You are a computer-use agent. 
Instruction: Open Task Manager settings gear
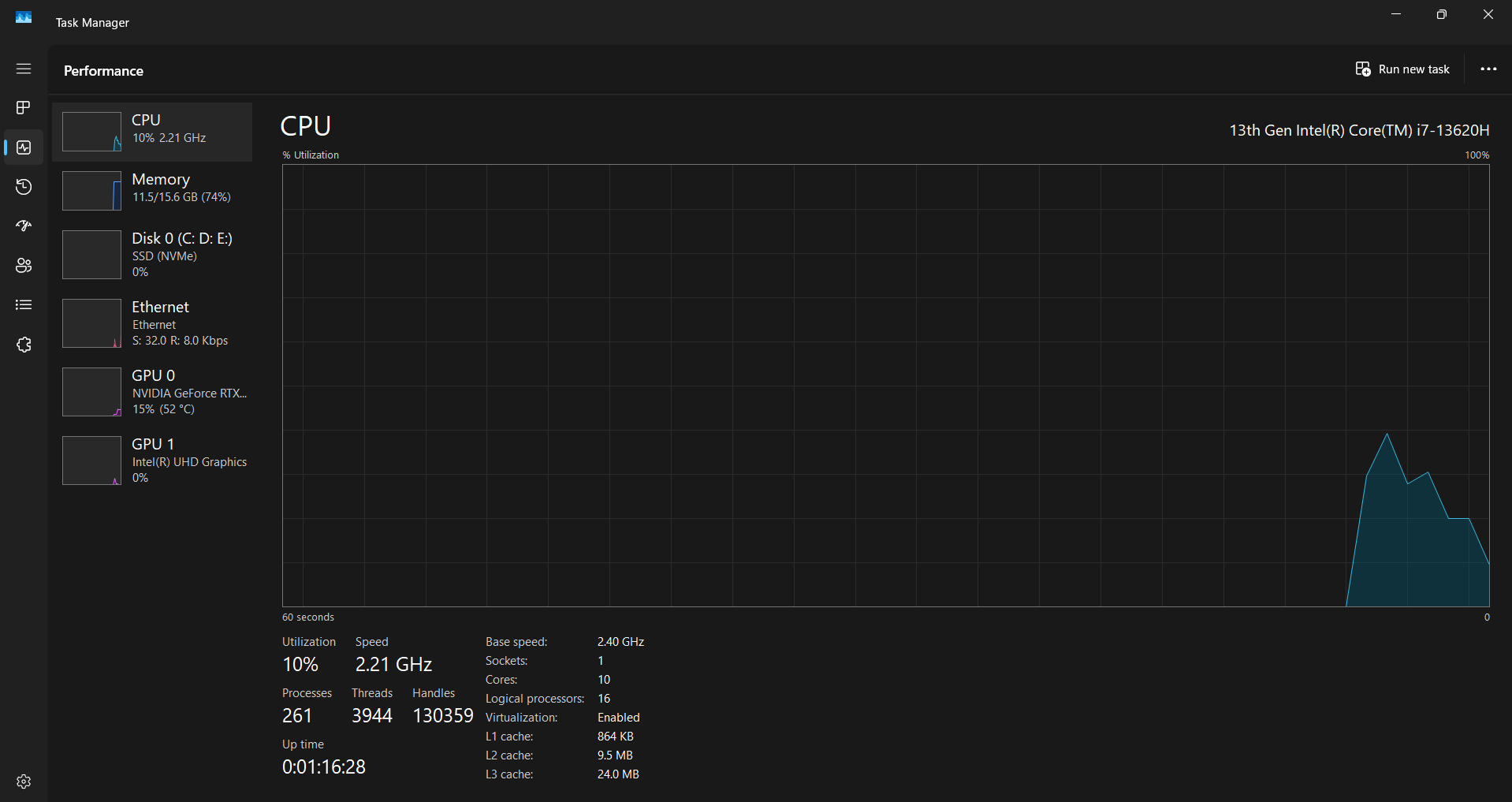pyautogui.click(x=24, y=781)
